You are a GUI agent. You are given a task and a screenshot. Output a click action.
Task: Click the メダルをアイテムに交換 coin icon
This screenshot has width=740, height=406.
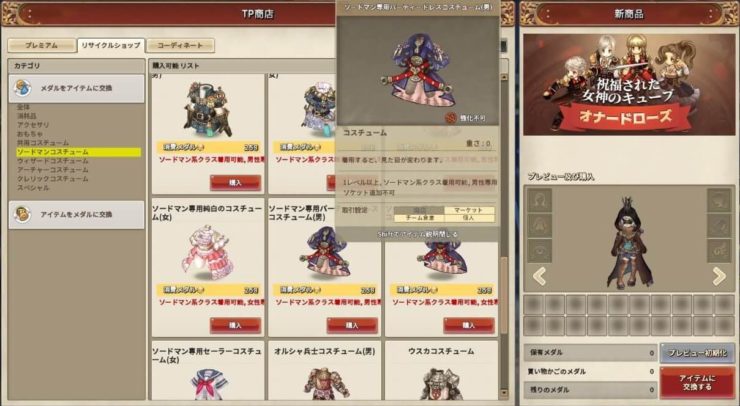coord(22,88)
